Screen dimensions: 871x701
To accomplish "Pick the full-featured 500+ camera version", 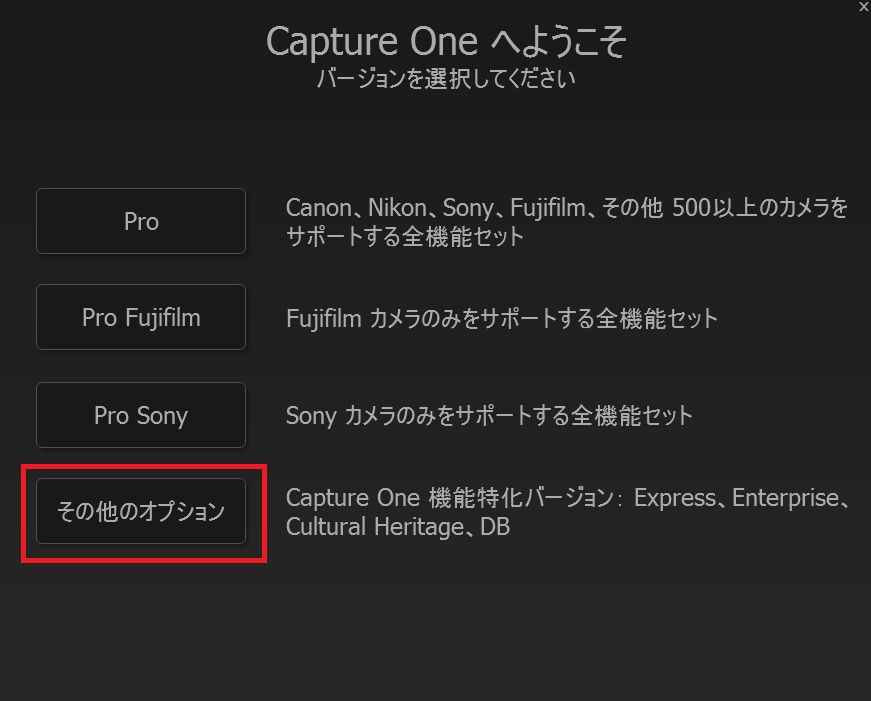I will pos(140,221).
